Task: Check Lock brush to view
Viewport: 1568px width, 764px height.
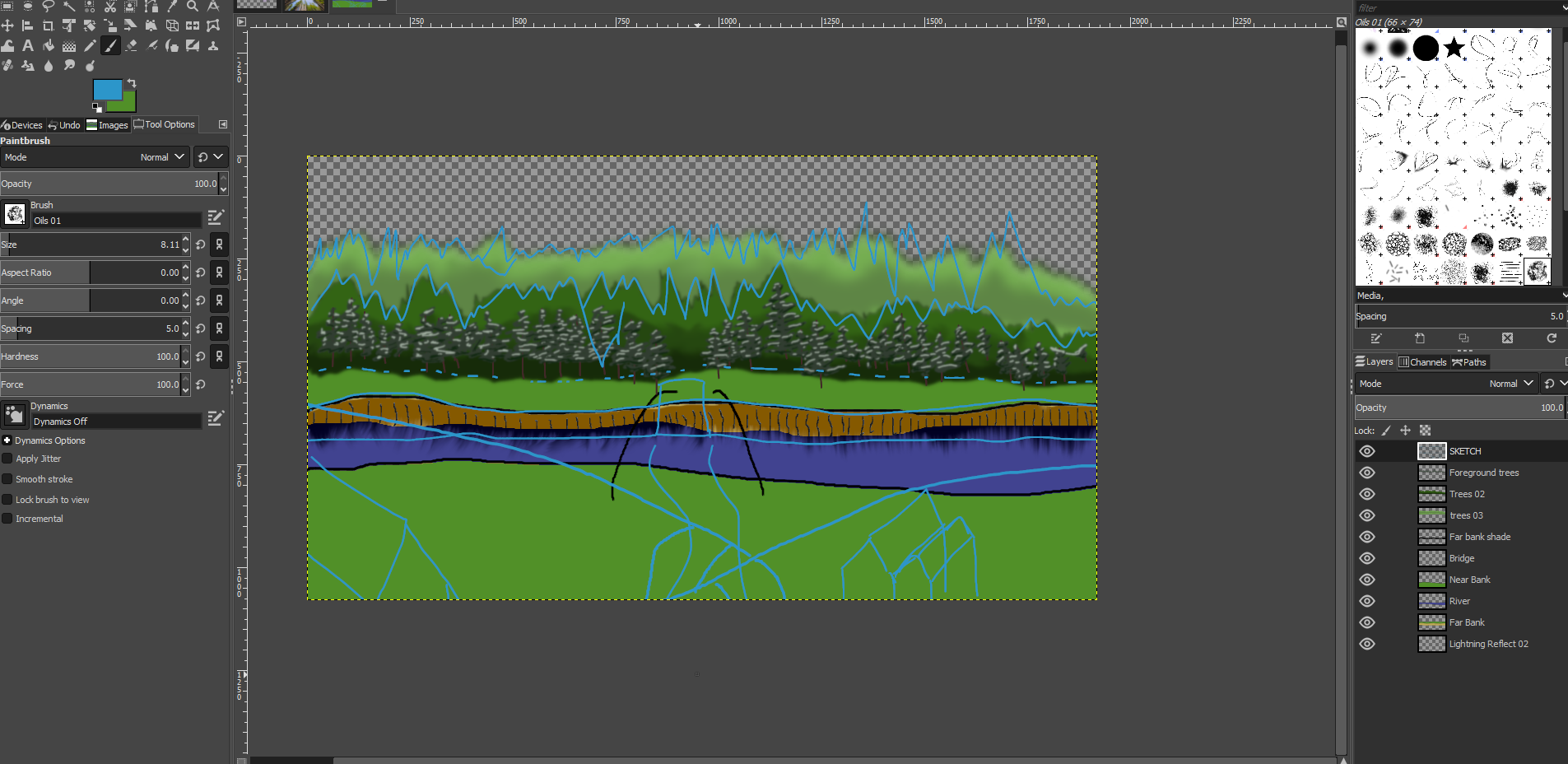Action: point(7,500)
